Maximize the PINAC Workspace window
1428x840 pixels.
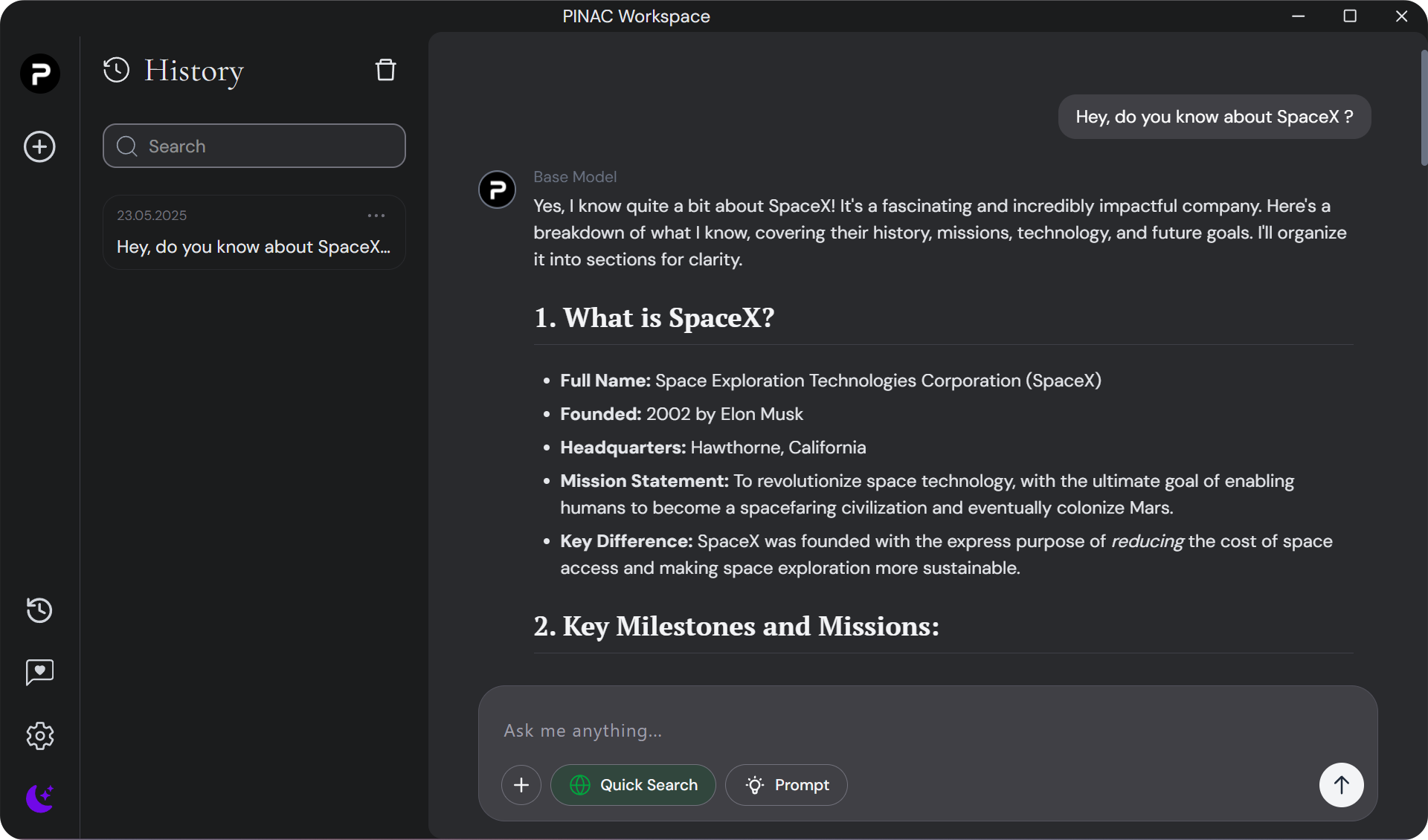click(1350, 16)
